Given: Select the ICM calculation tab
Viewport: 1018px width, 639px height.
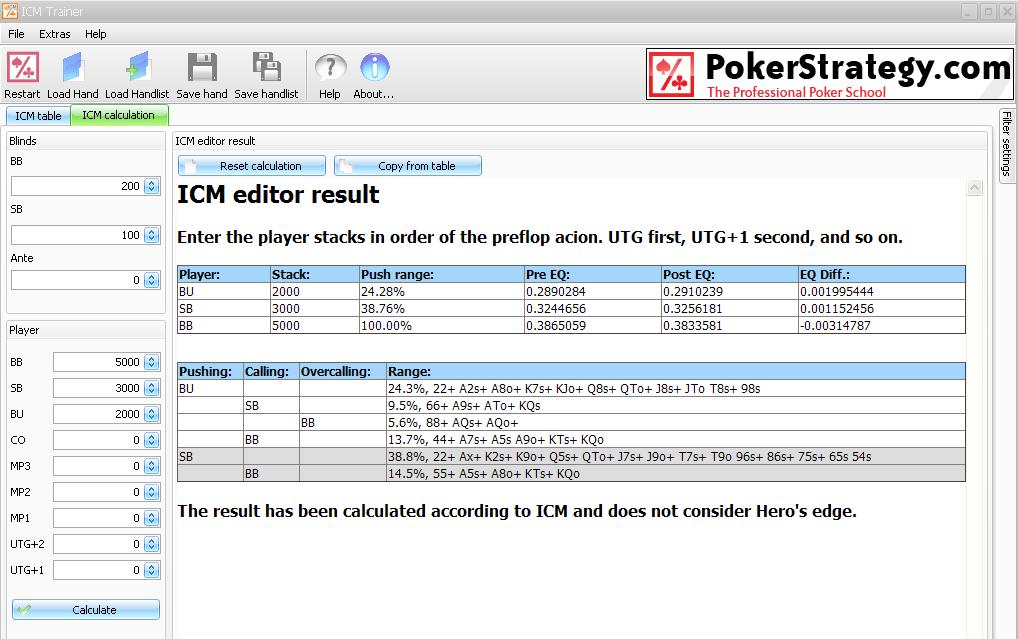Looking at the screenshot, I should coord(119,115).
